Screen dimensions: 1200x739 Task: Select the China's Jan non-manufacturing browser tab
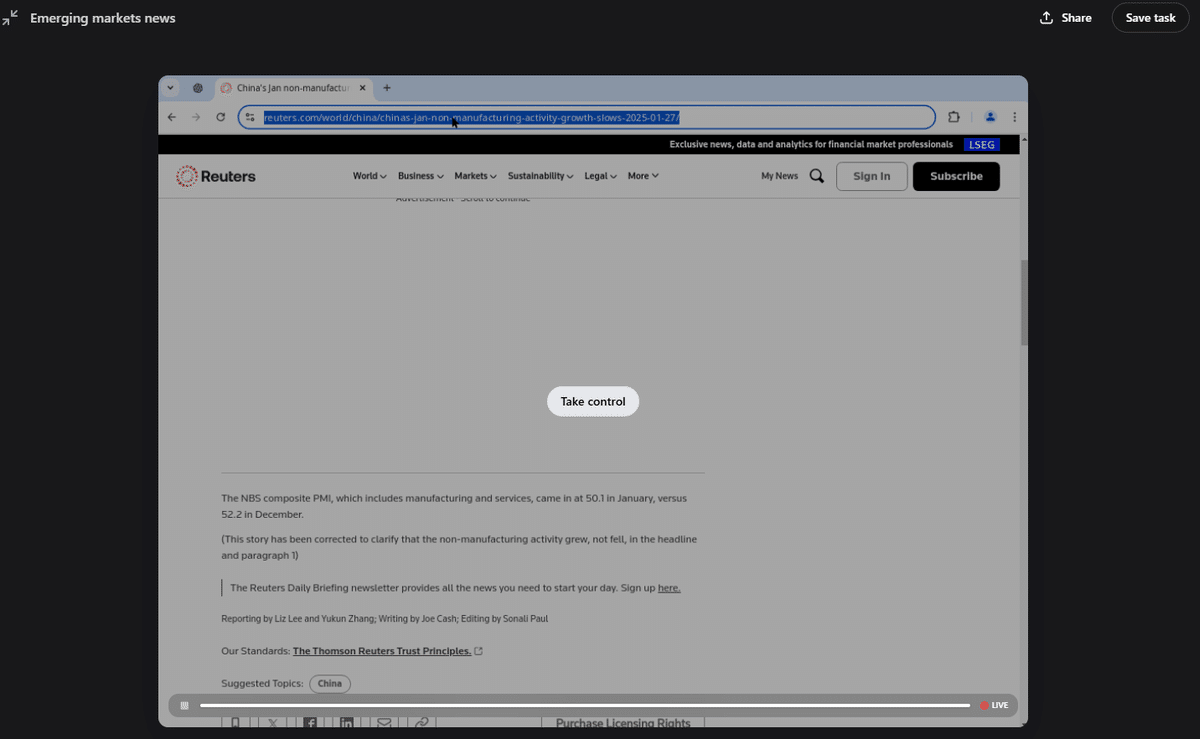point(292,88)
